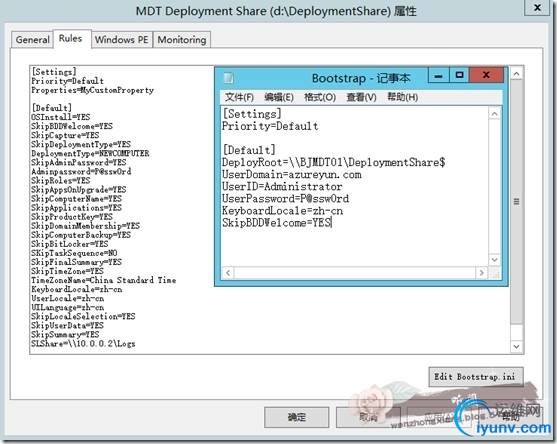Click SkipDomainMembership=YES rule line
The height and width of the screenshot is (444, 557).
pos(85,226)
